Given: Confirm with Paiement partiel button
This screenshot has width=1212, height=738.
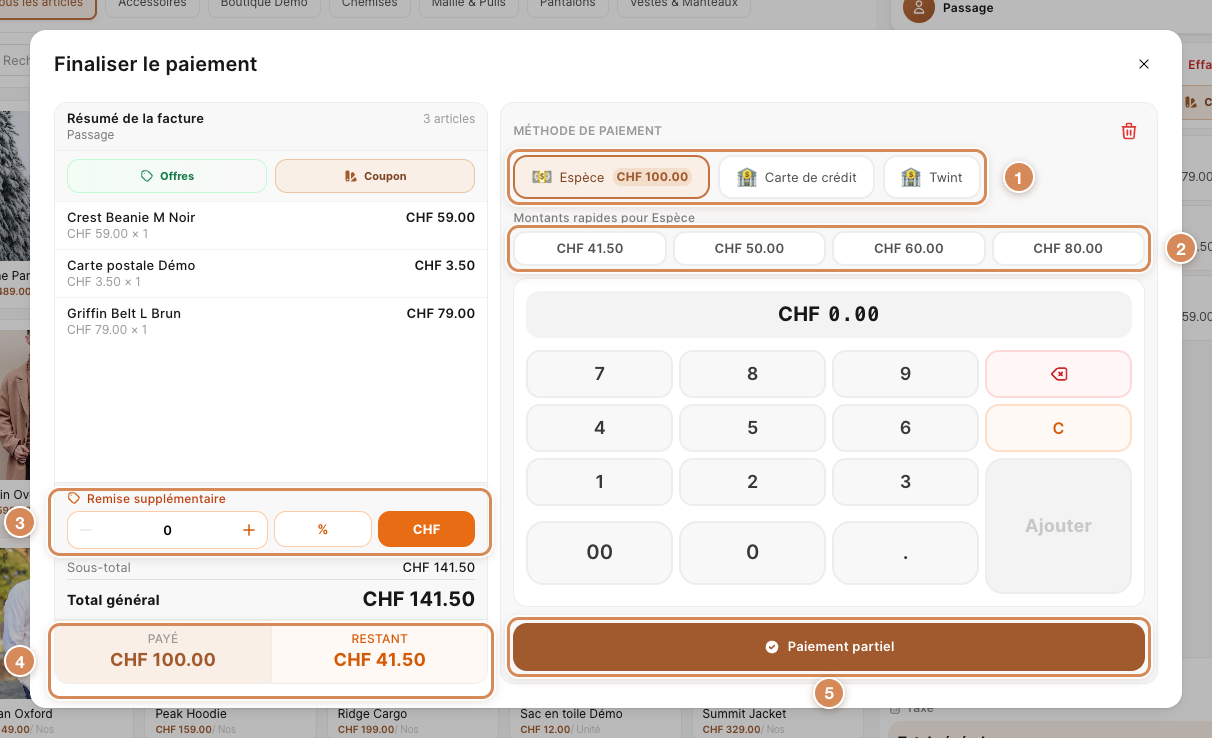Looking at the screenshot, I should [x=829, y=647].
